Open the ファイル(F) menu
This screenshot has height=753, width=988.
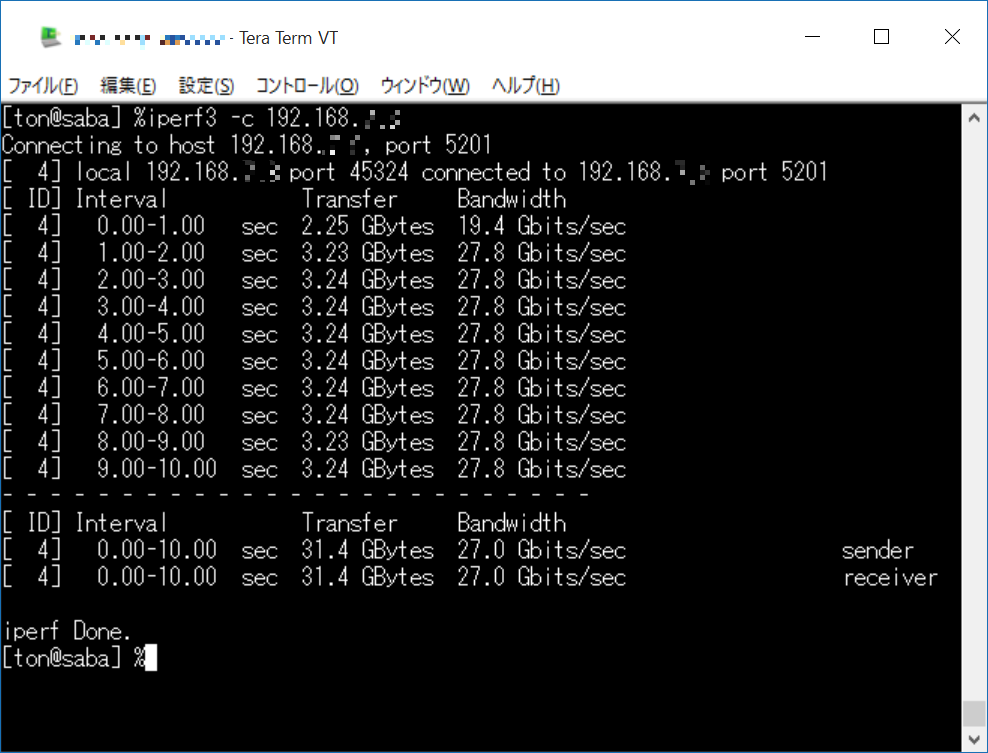(x=43, y=85)
